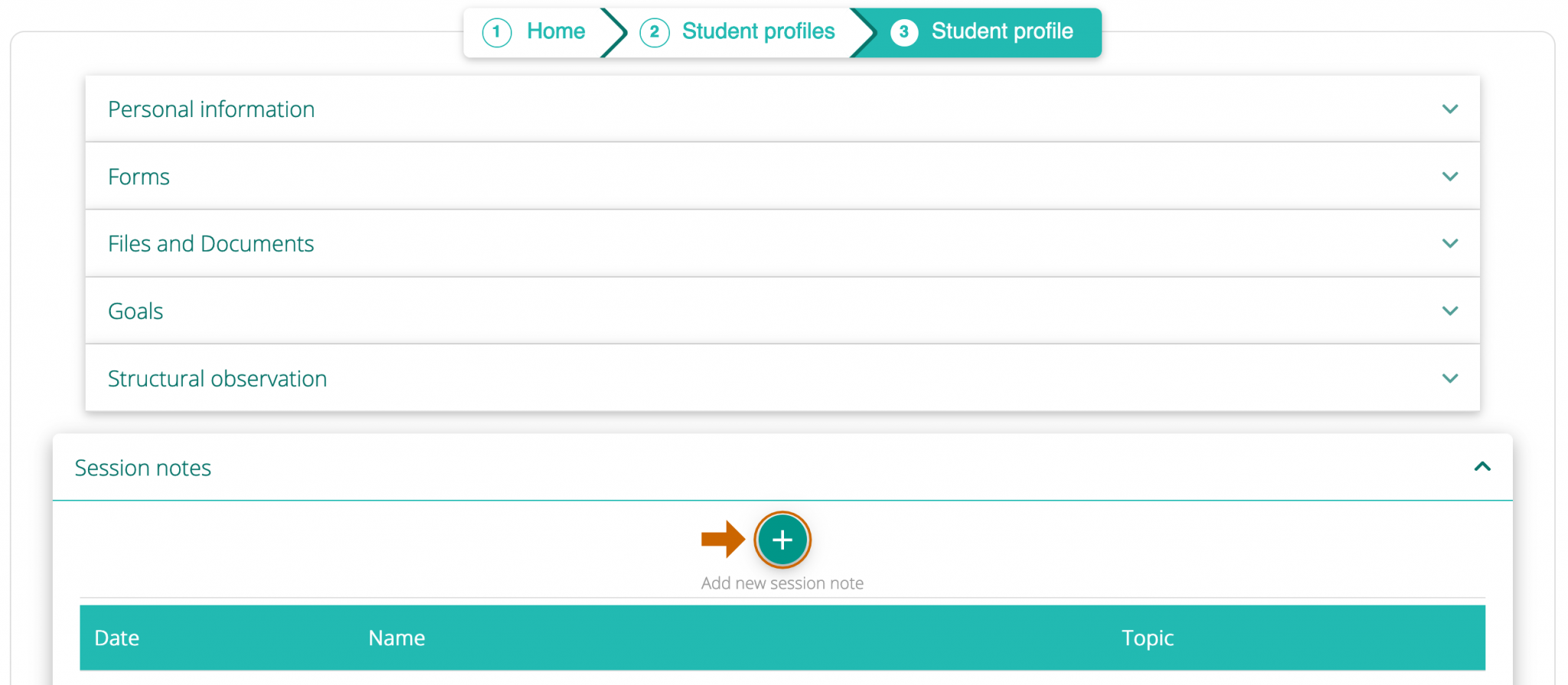The height and width of the screenshot is (685, 1568).
Task: Click the Add new session note plus icon
Action: coord(782,540)
